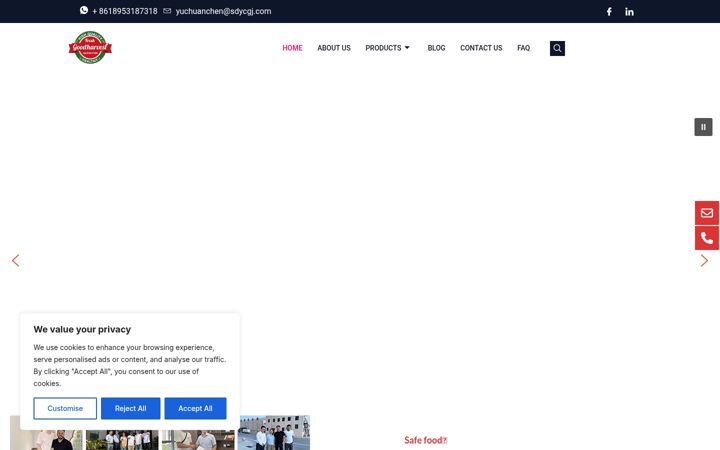Click the Safe food heading
This screenshot has height=450, width=720.
[425, 440]
